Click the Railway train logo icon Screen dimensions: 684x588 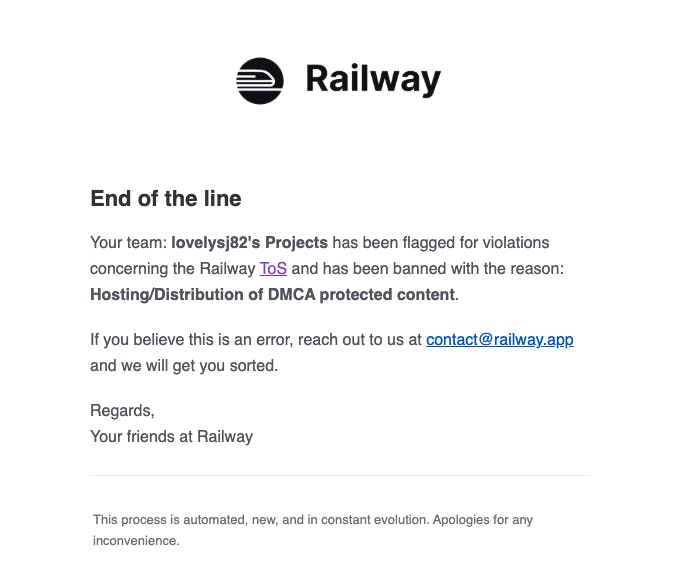point(260,80)
